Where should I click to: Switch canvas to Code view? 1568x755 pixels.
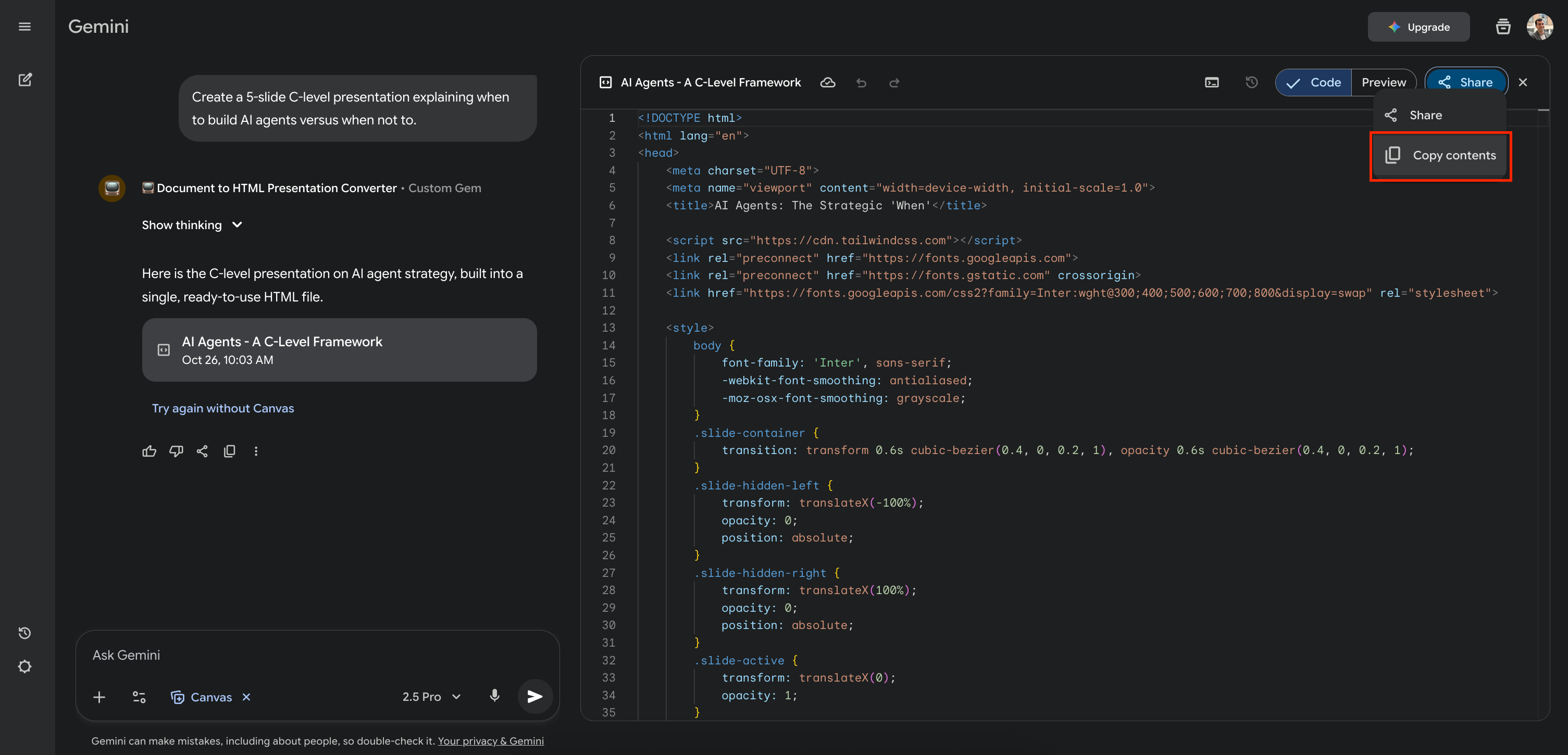point(1314,82)
